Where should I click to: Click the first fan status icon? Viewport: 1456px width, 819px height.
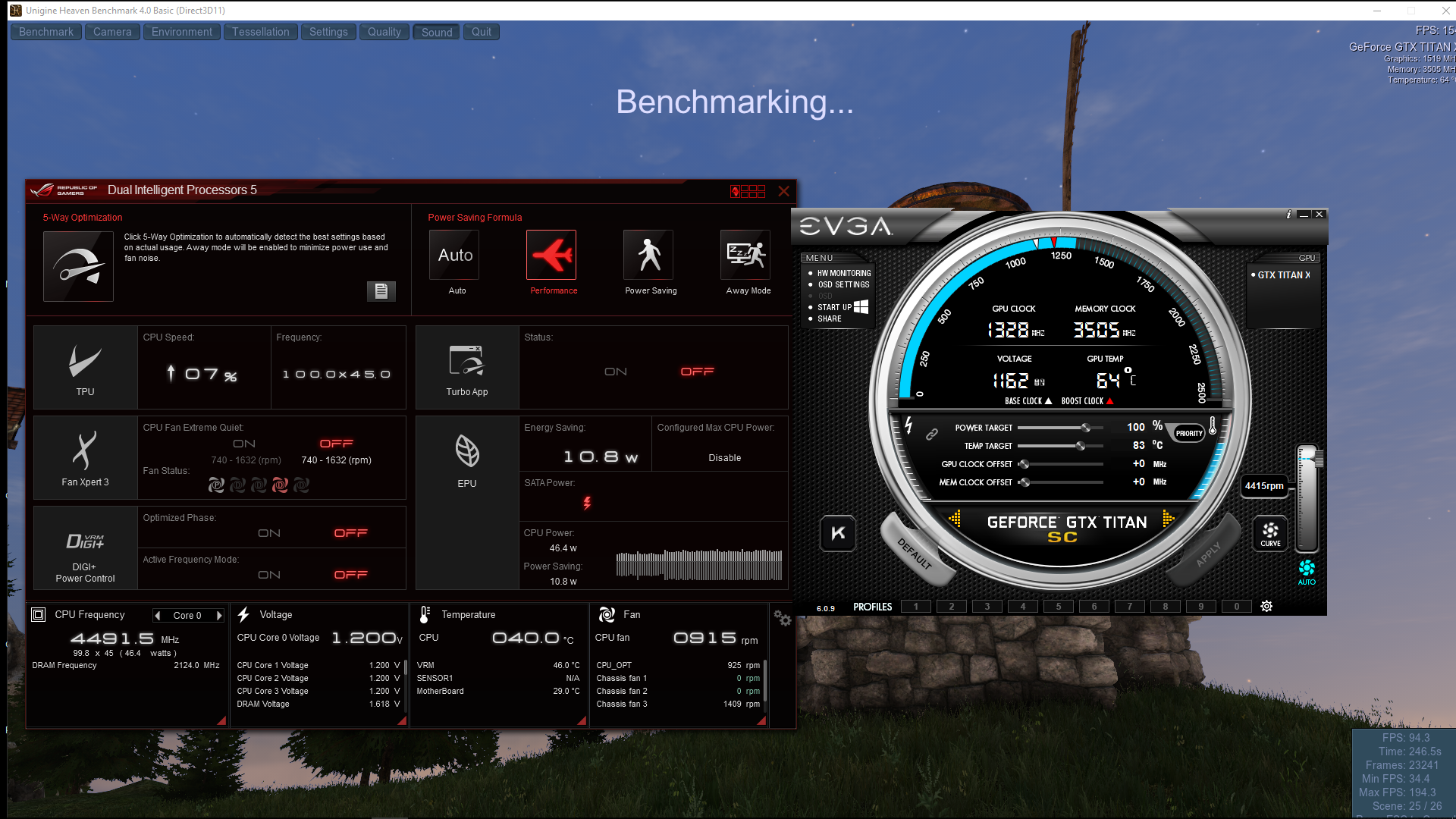[x=216, y=485]
